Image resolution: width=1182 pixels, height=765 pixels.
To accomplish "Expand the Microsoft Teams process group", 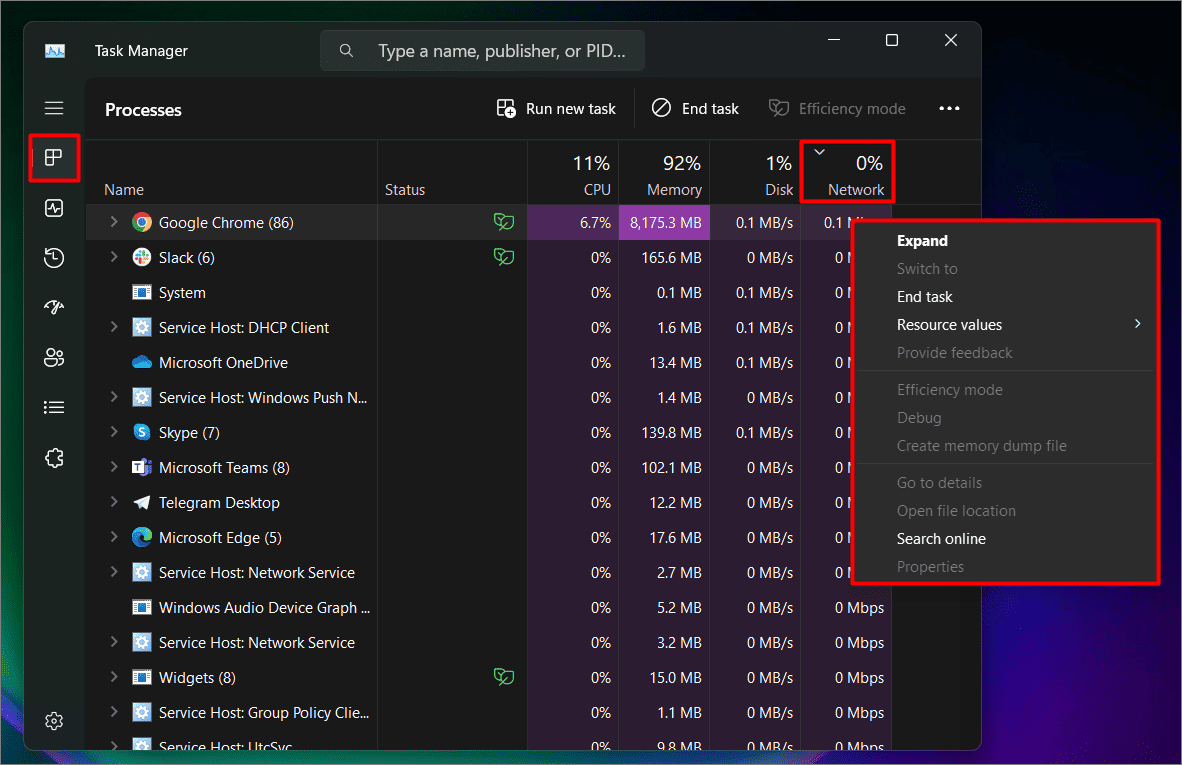I will (113, 467).
